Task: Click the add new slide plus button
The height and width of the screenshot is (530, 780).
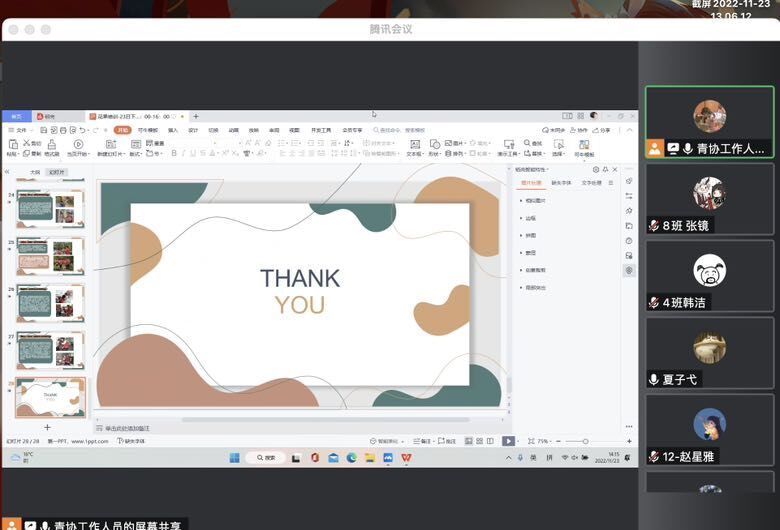Action: pos(47,427)
